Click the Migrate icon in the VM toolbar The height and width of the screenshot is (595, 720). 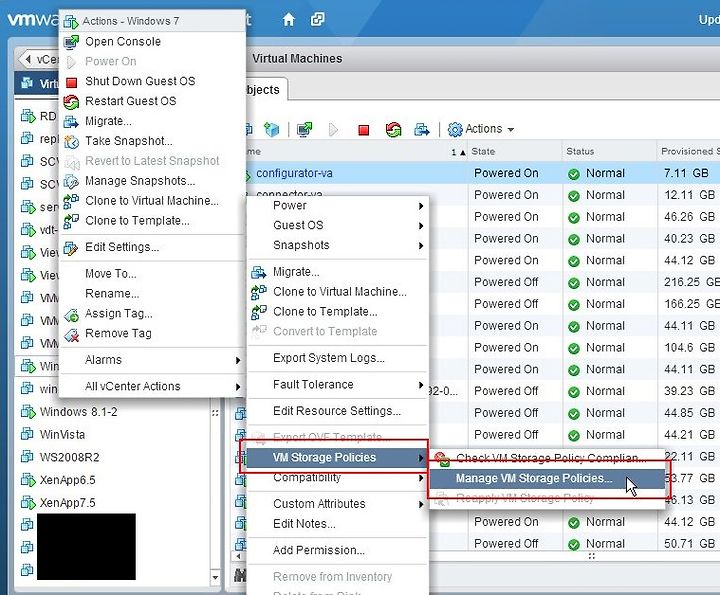(422, 129)
